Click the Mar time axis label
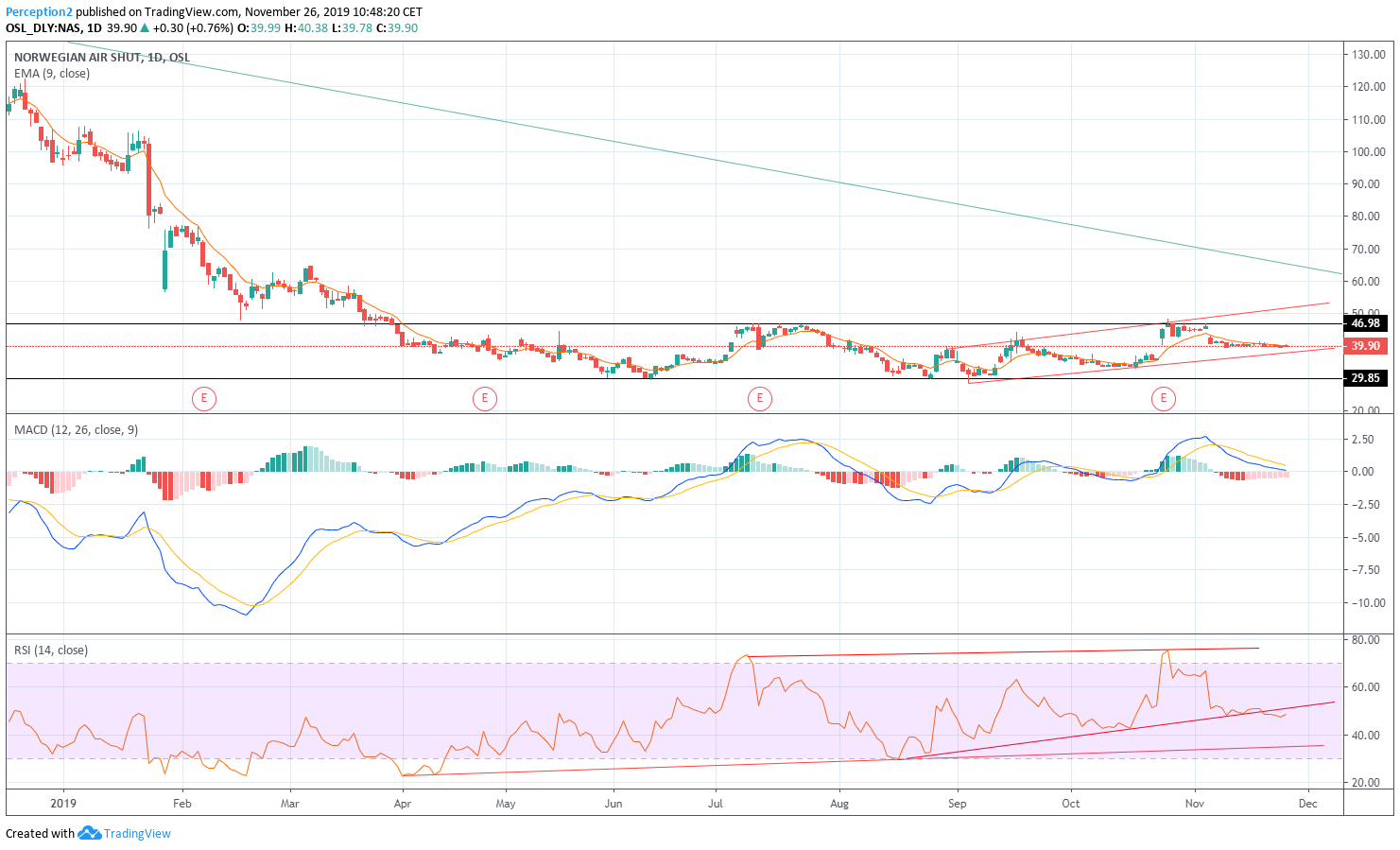This screenshot has height=850, width=1400. coord(290,804)
